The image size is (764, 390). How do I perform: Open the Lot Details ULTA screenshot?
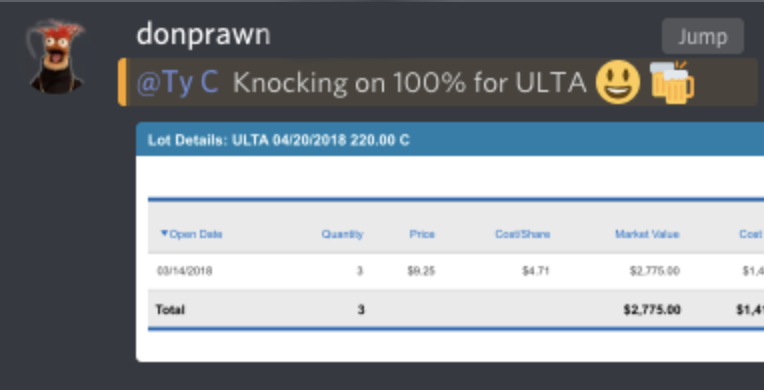[450, 242]
